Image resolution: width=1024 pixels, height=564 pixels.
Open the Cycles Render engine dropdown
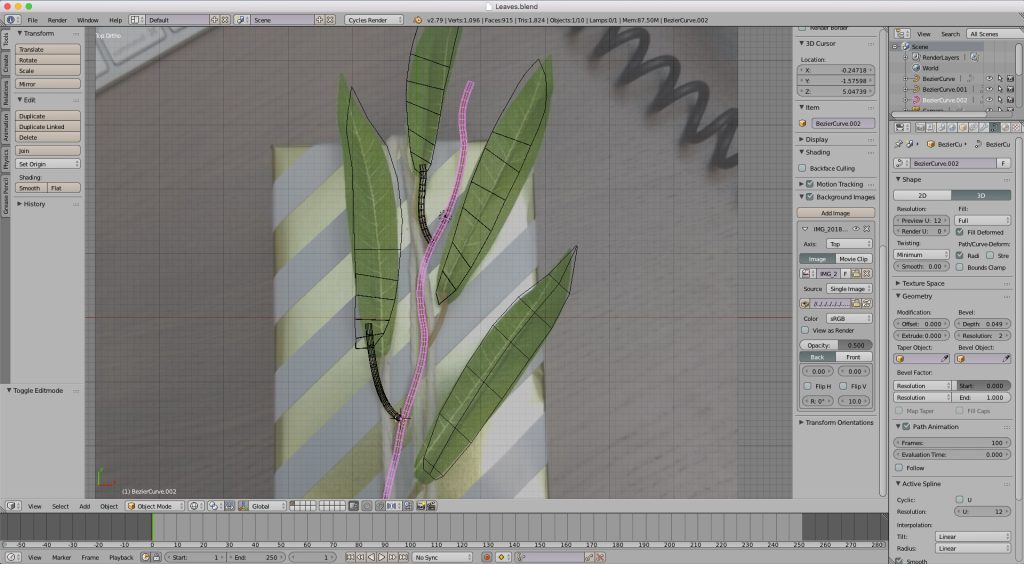374,20
